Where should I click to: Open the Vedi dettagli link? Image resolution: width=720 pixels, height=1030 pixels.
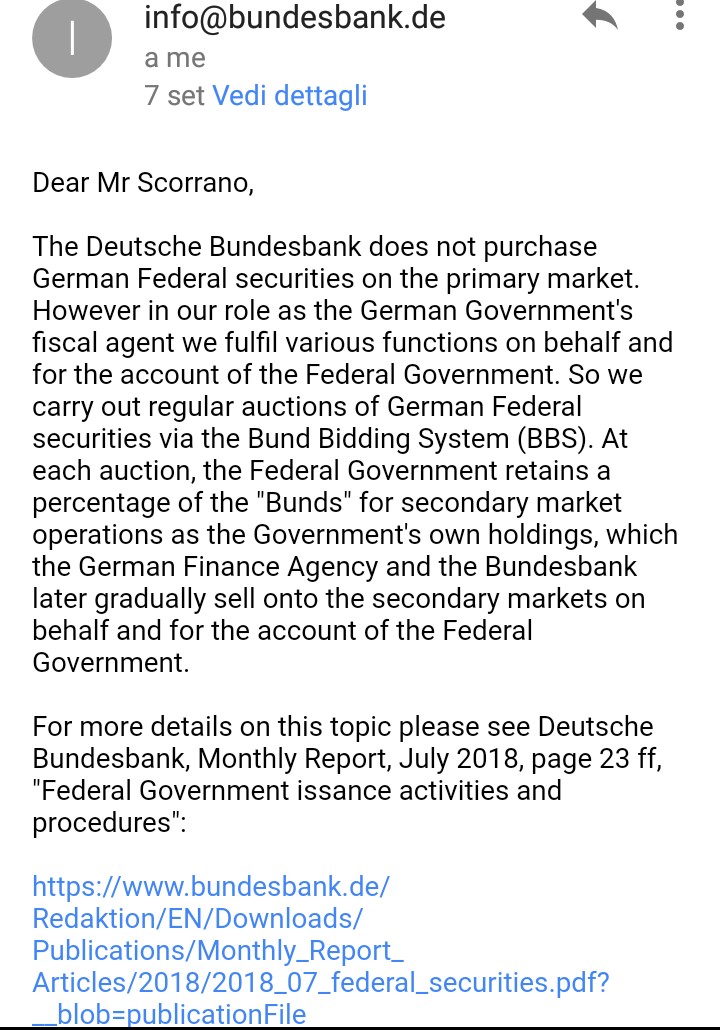pyautogui.click(x=290, y=95)
